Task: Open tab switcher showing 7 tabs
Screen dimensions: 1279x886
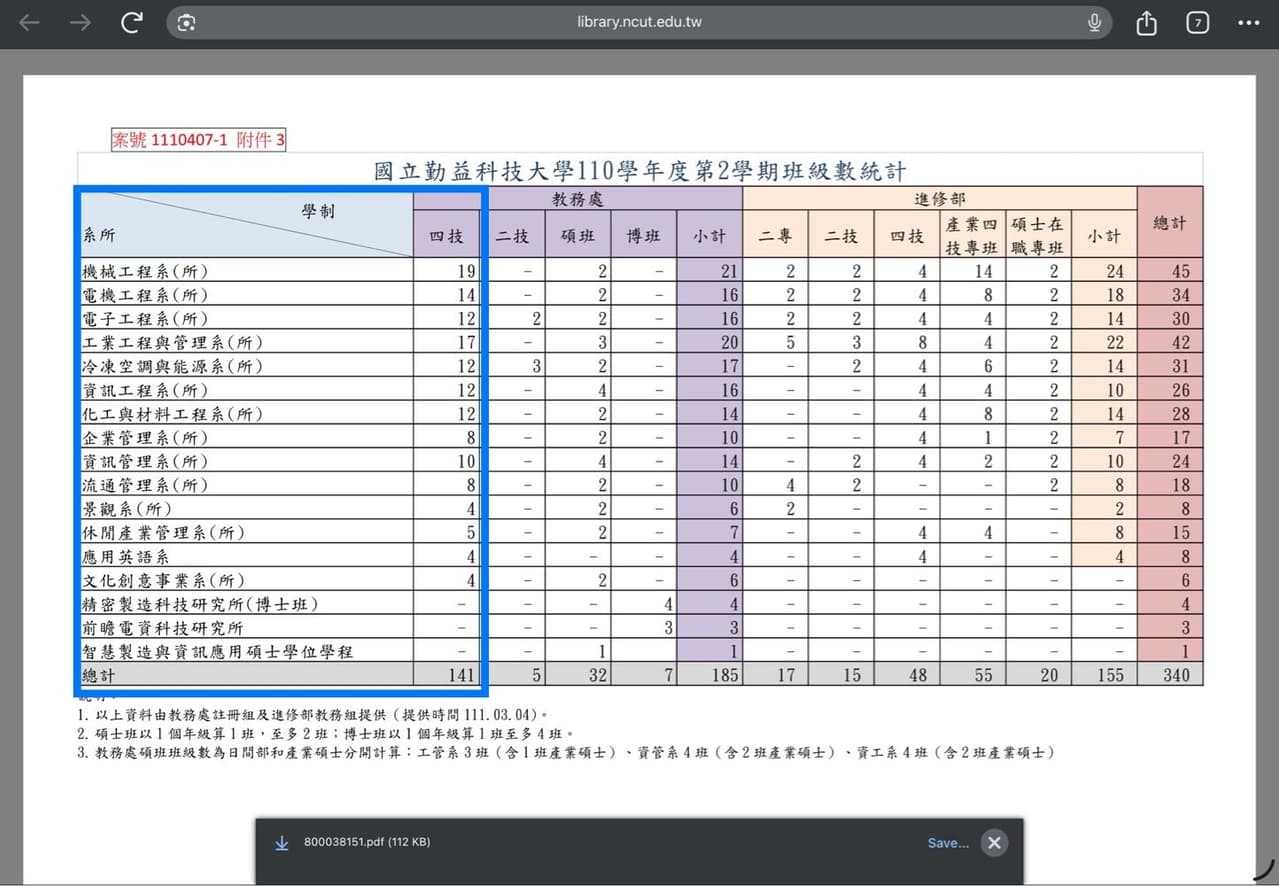Action: coord(1197,23)
